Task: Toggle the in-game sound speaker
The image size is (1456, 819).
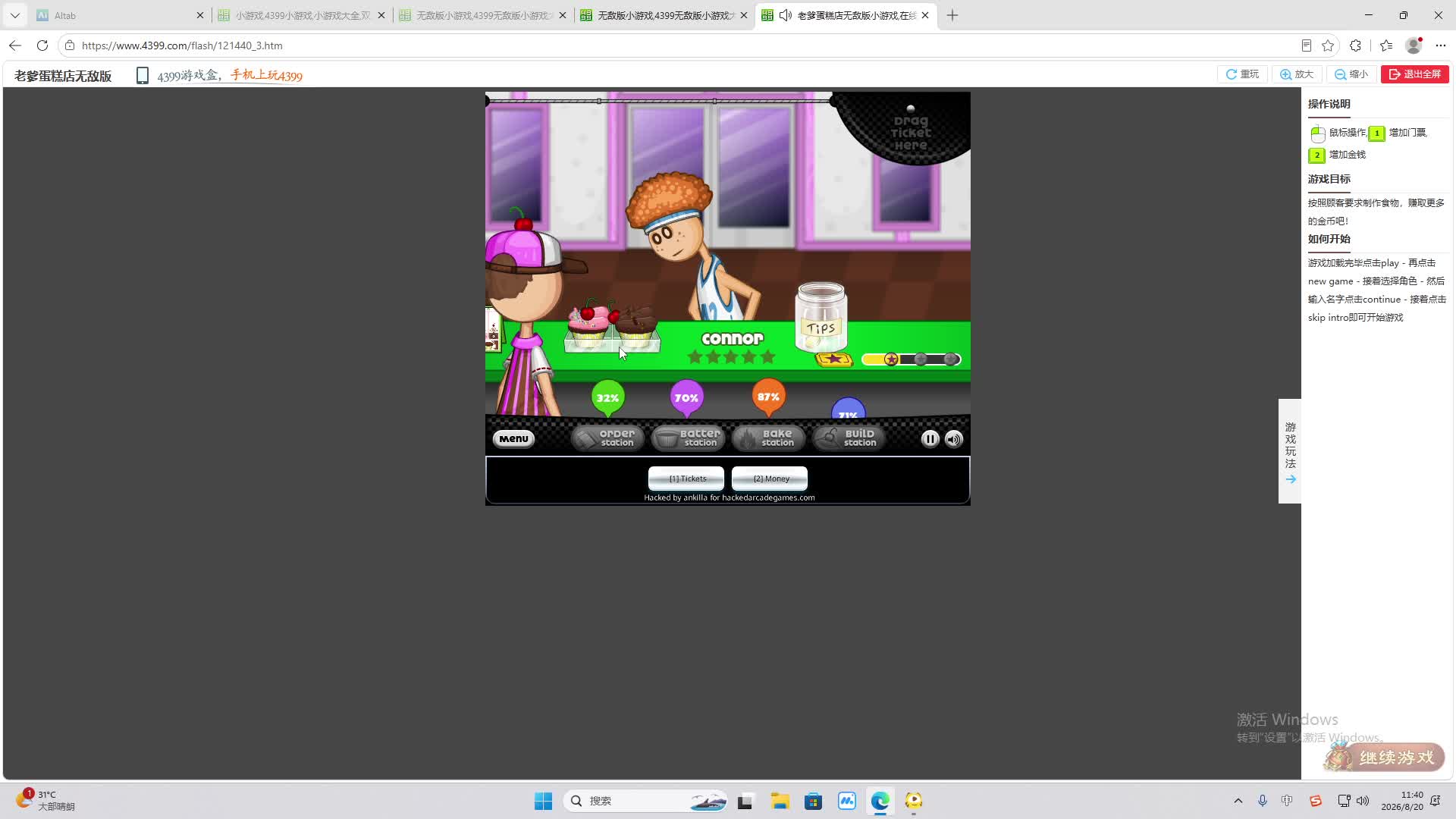Action: [954, 439]
